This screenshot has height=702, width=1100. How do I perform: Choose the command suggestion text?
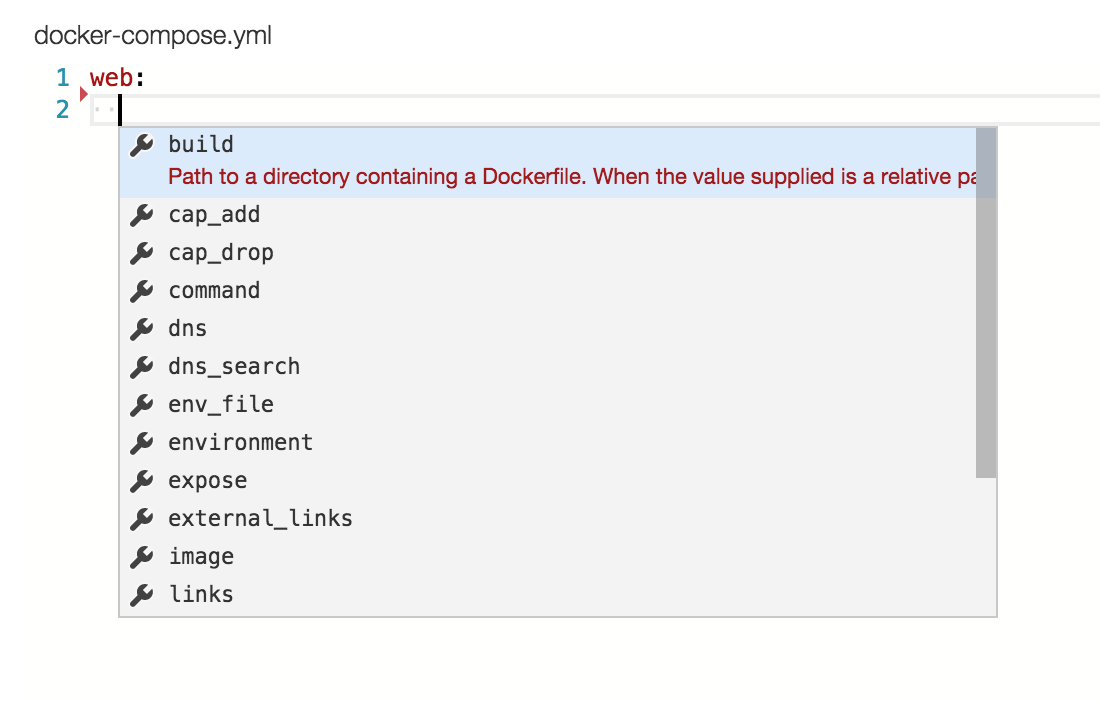214,290
